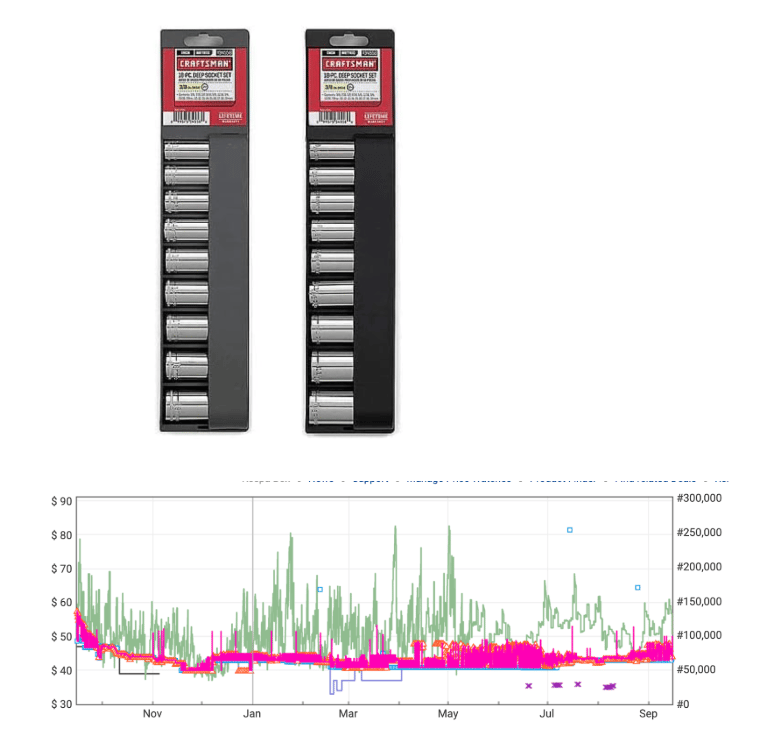Select the blue square marker near September
This screenshot has height=752, width=760.
tap(637, 587)
